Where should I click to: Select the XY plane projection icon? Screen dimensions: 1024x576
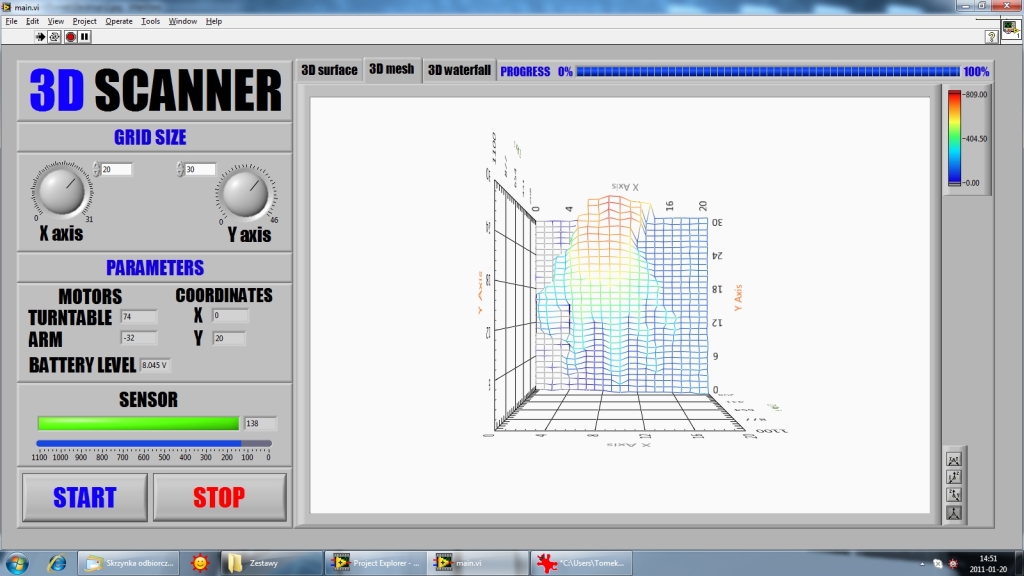click(954, 460)
